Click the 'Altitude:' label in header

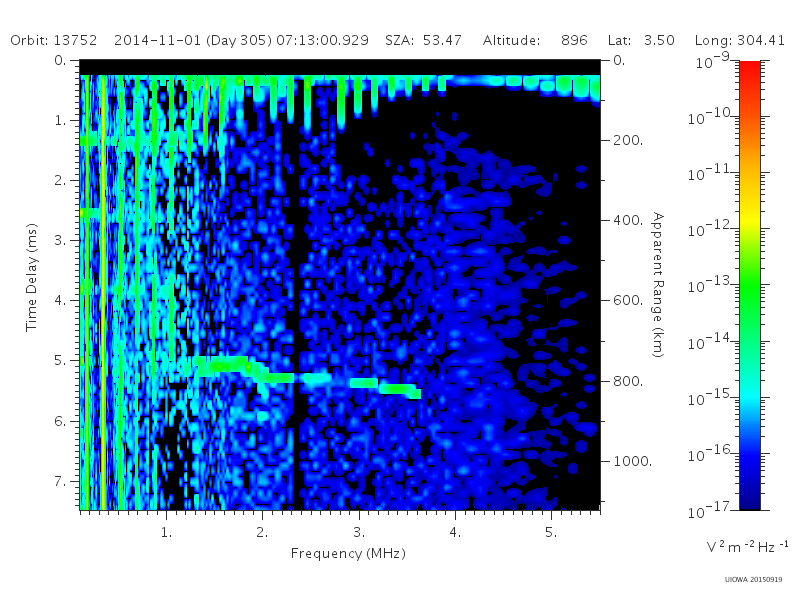tap(511, 40)
